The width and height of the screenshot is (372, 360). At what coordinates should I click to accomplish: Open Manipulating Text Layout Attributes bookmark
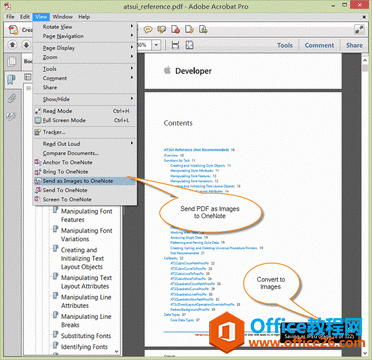click(86, 282)
